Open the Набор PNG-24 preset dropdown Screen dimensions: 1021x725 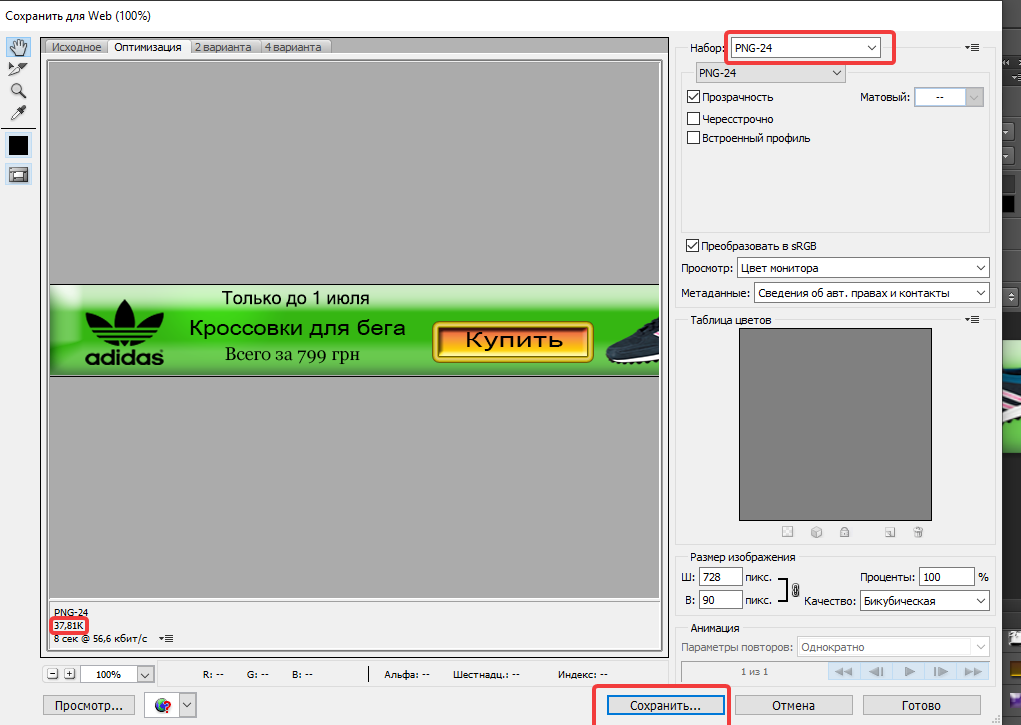805,48
